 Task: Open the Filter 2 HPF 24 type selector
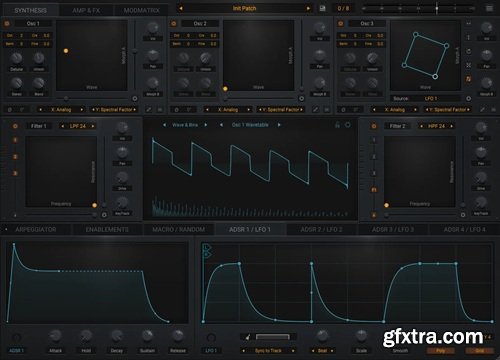436,126
